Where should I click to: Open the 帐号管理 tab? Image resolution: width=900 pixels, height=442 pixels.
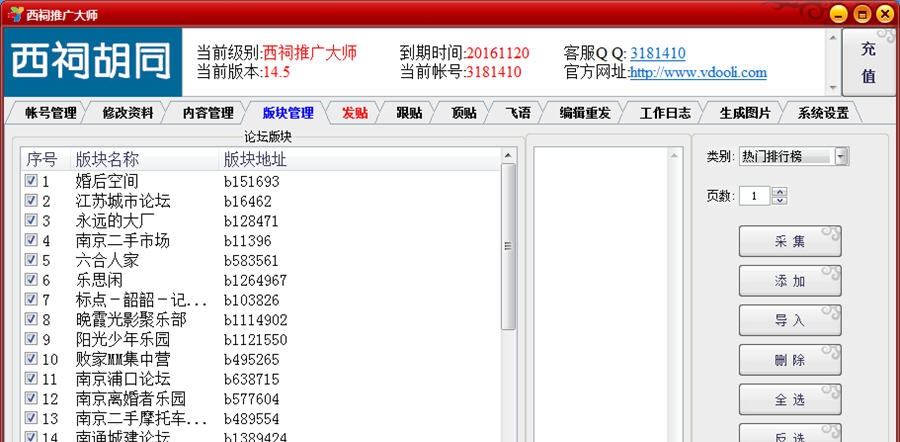point(51,113)
